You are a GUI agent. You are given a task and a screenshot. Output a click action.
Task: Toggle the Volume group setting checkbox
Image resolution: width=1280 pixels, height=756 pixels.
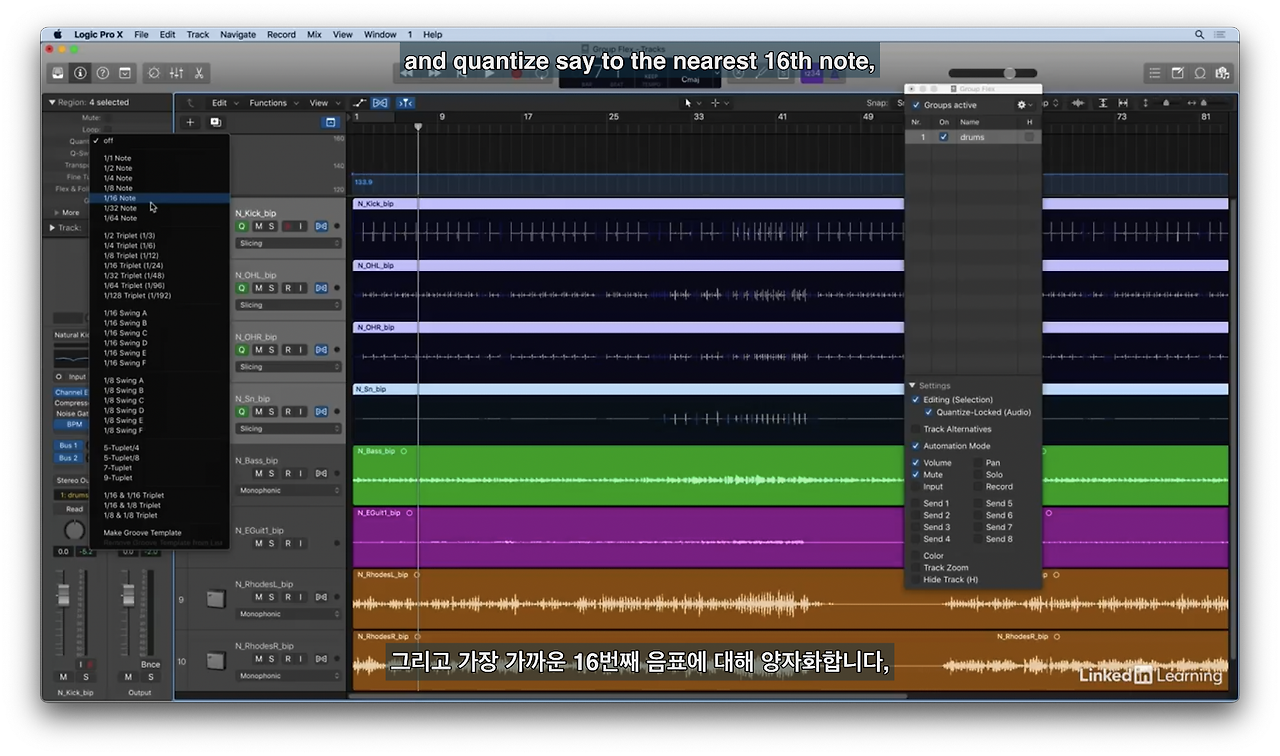(915, 463)
